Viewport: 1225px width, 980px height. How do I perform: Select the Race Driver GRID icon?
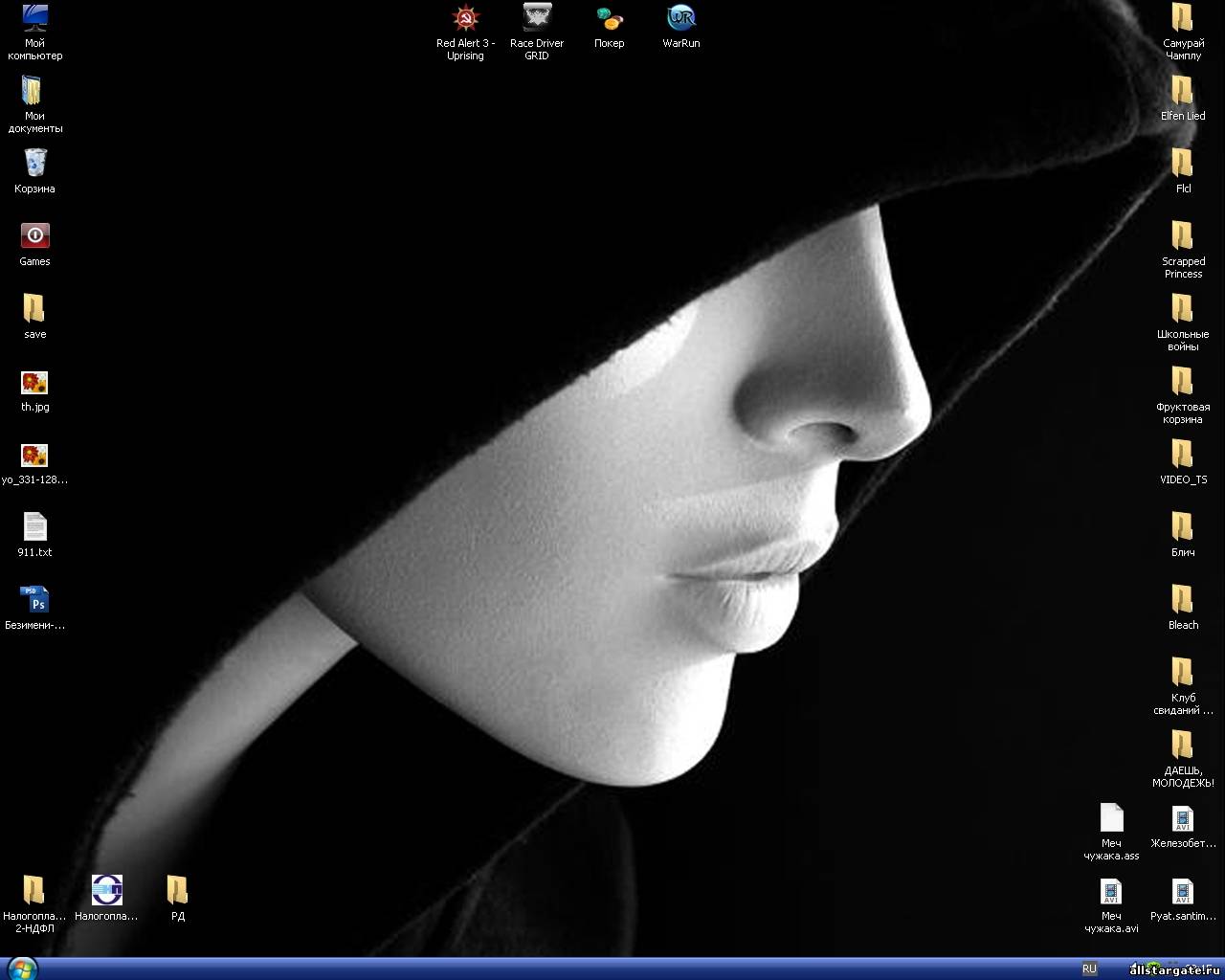[x=537, y=19]
